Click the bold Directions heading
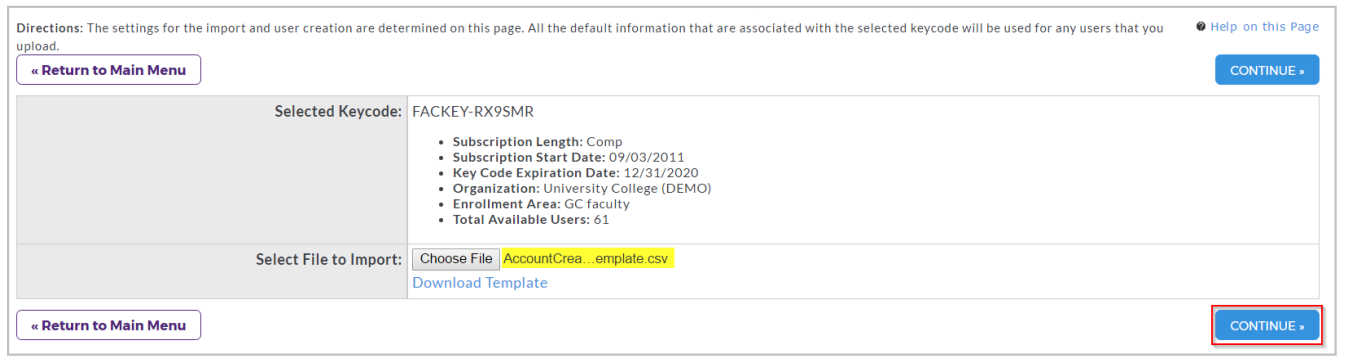 pos(50,27)
